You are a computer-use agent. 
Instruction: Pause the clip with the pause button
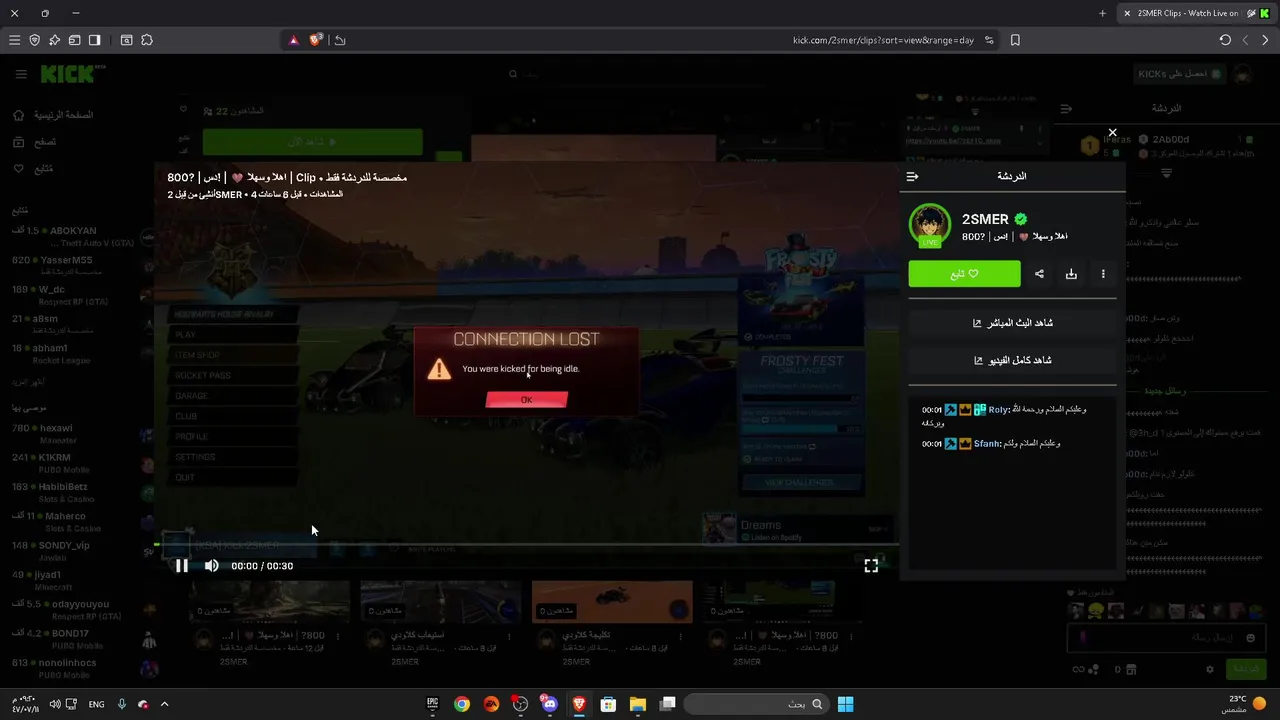(182, 566)
